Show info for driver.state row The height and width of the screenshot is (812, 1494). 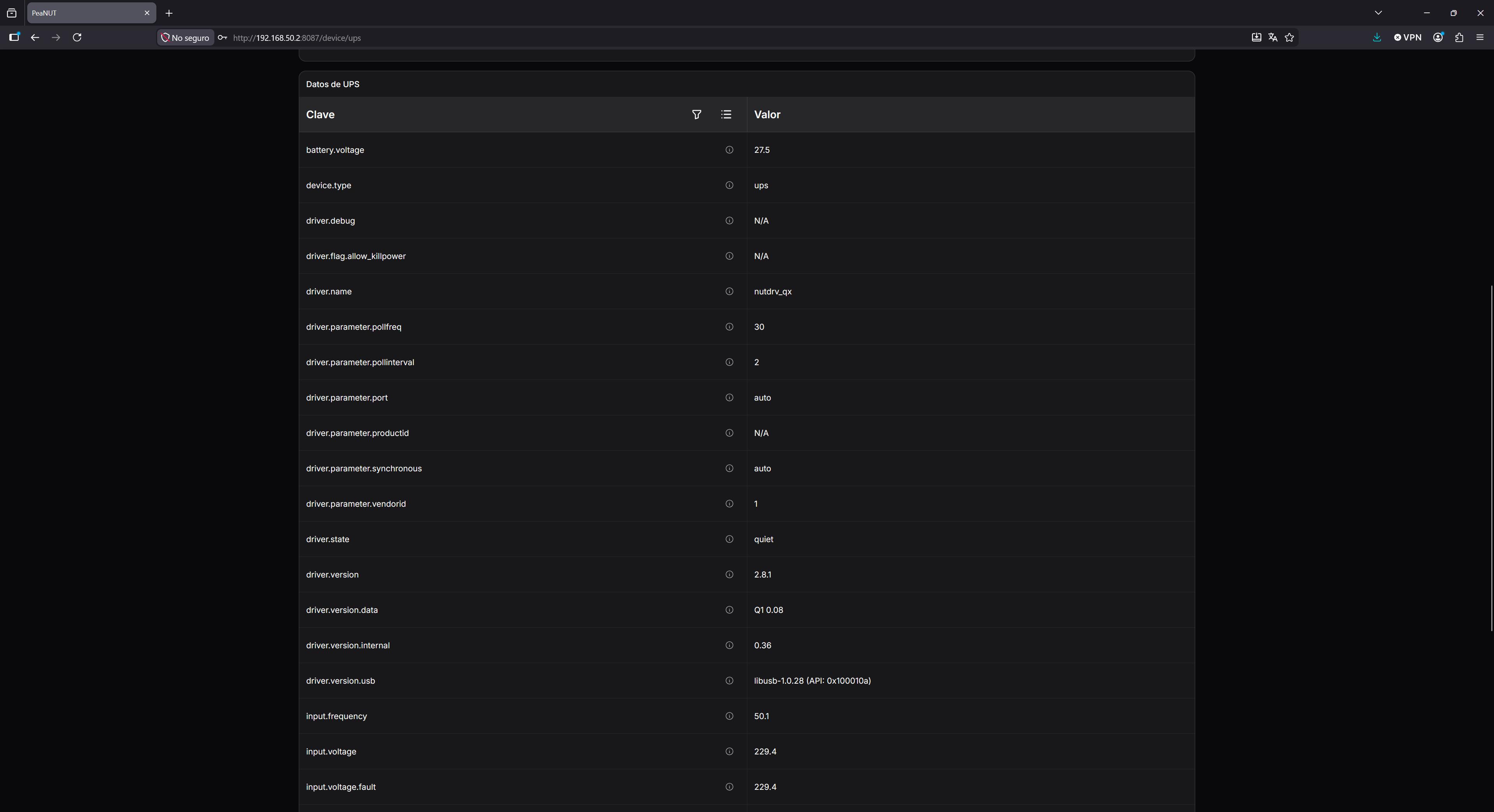[x=729, y=539]
